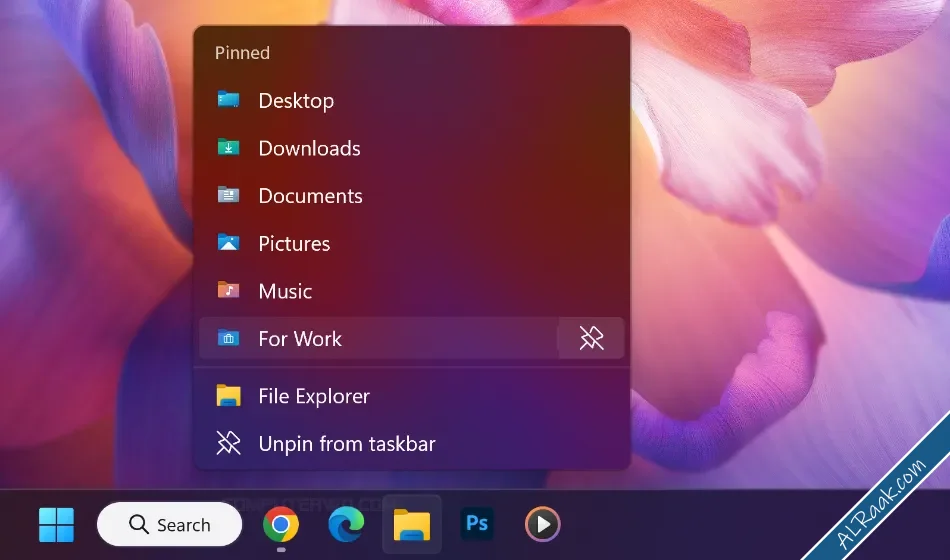The image size is (950, 560).
Task: Open the Pictures pinned folder
Action: (412, 244)
